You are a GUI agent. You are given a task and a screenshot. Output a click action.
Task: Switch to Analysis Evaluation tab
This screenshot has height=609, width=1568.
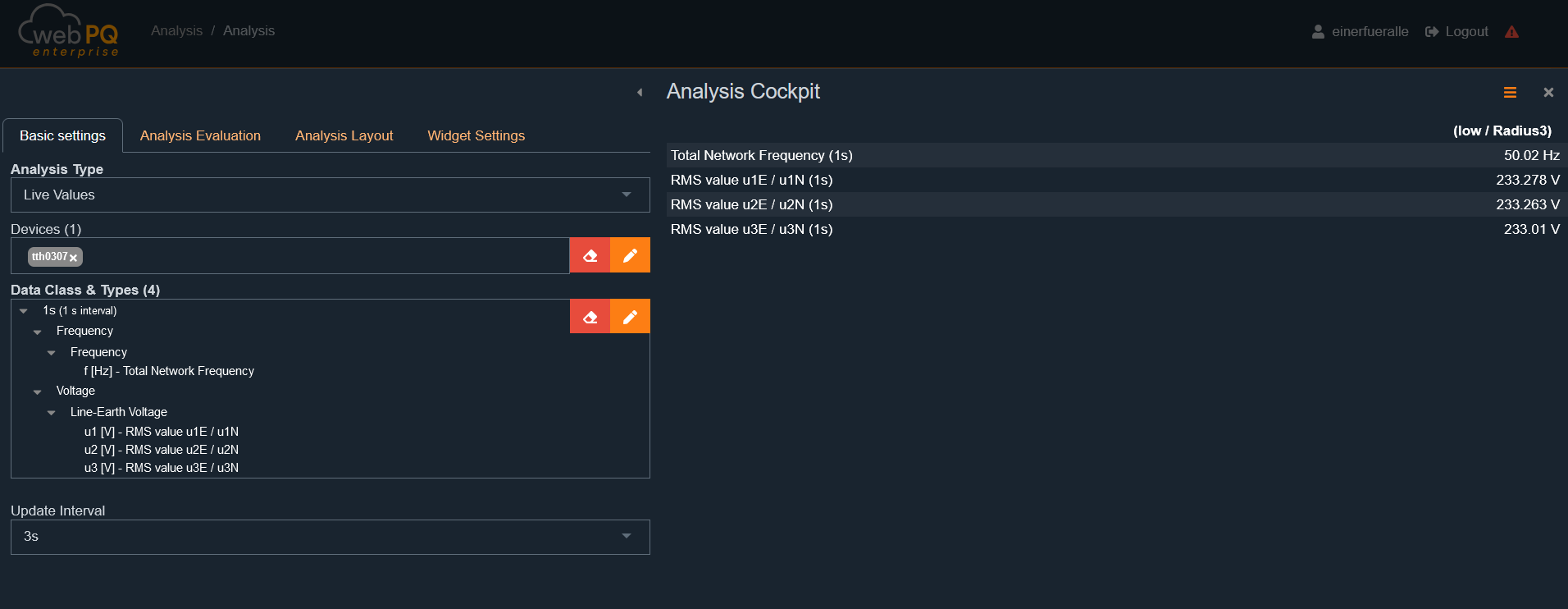tap(200, 135)
